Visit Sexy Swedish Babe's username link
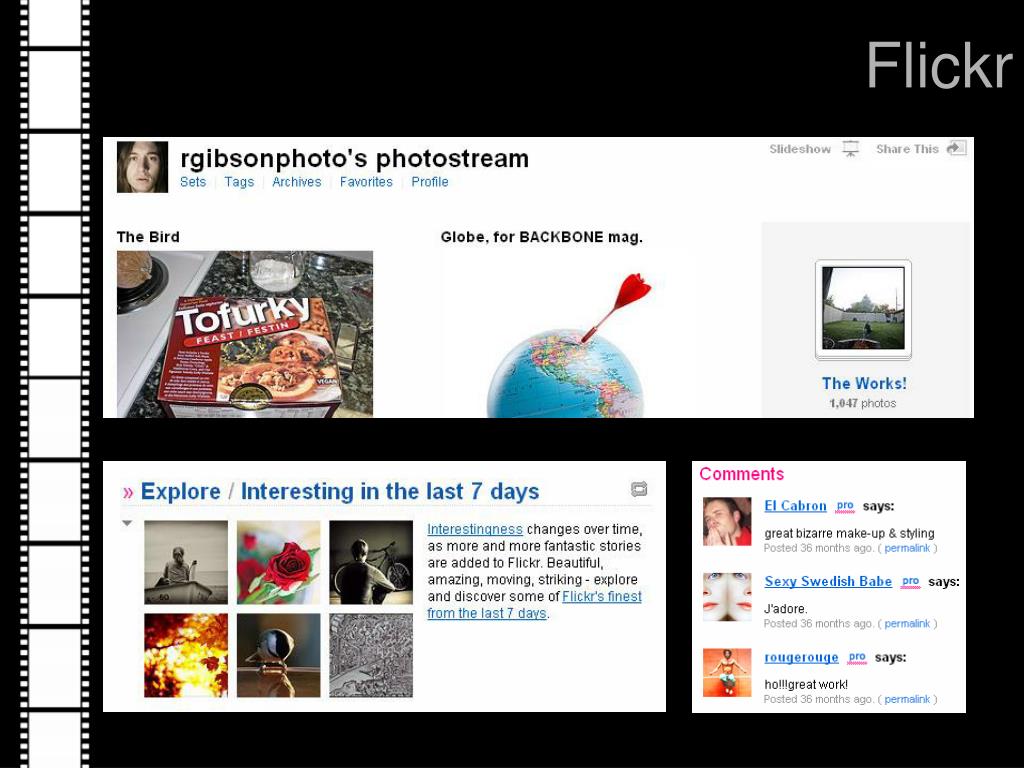 828,582
